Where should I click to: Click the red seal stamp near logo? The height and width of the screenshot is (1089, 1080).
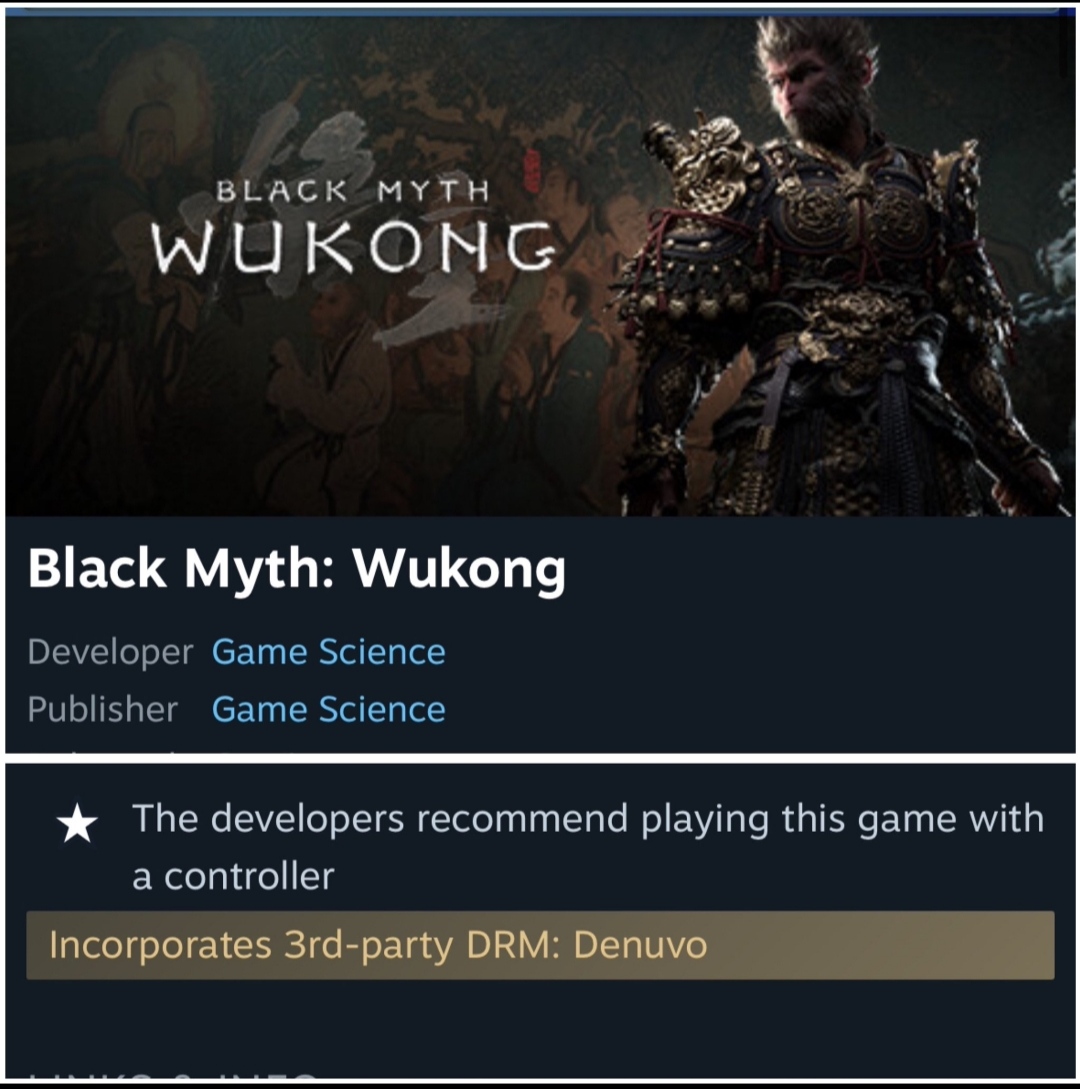(x=531, y=171)
